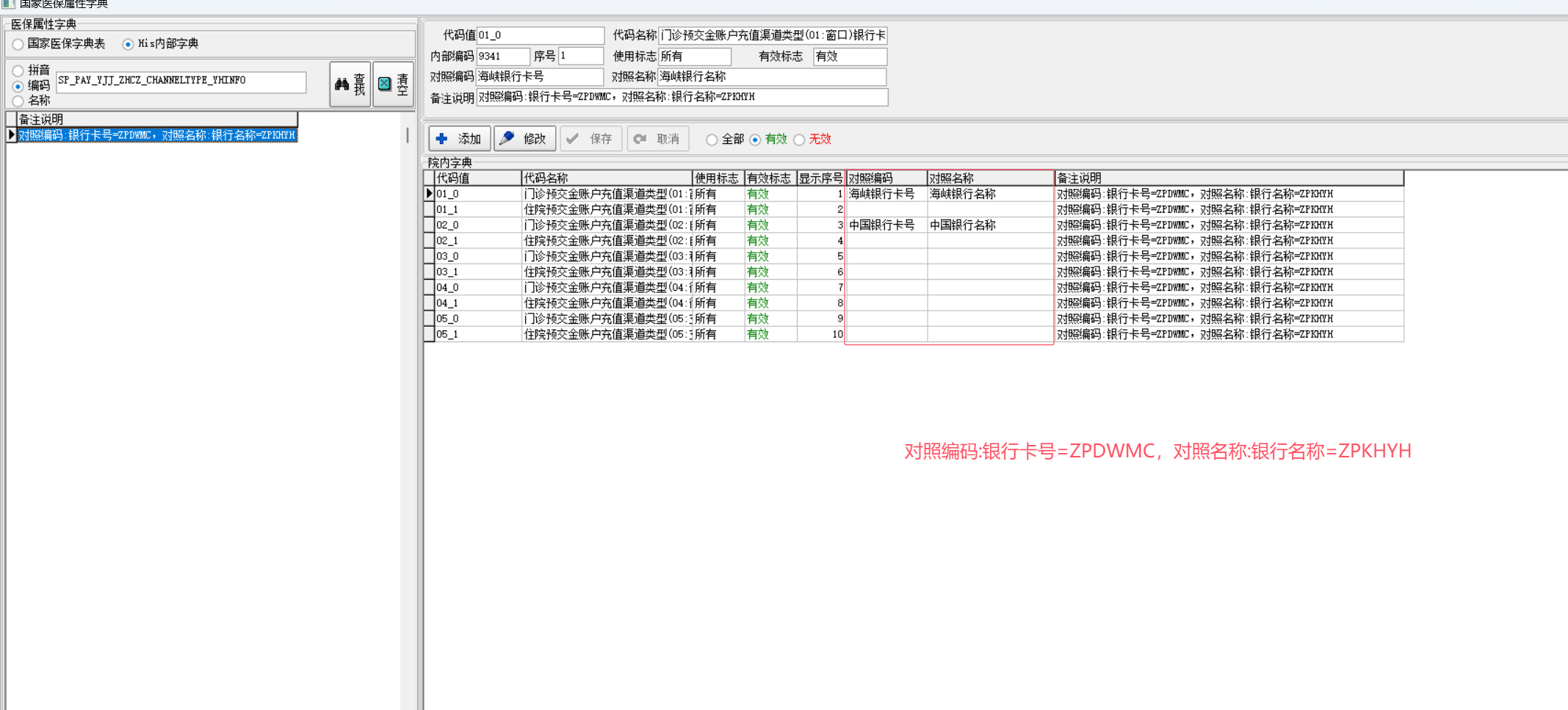
Task: Click the 代码名称 column header
Action: [607, 178]
